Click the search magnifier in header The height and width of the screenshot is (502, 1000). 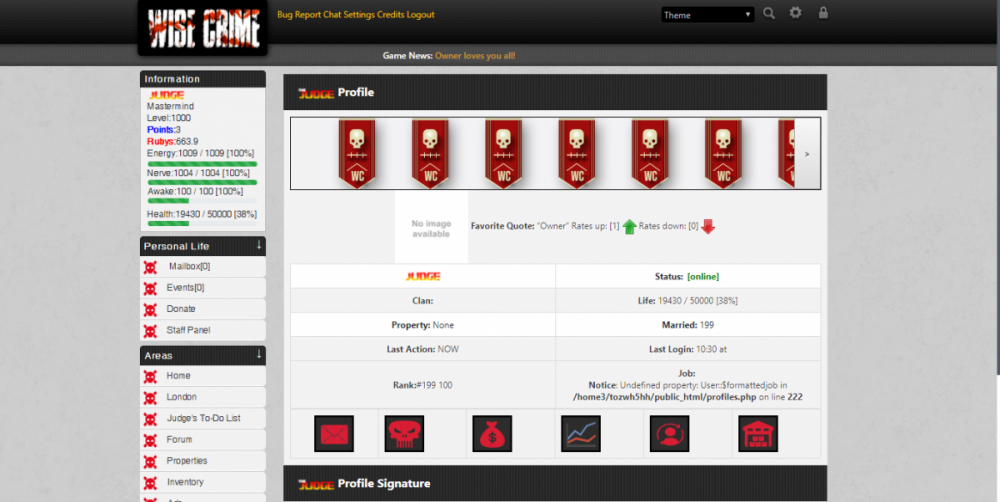(769, 13)
